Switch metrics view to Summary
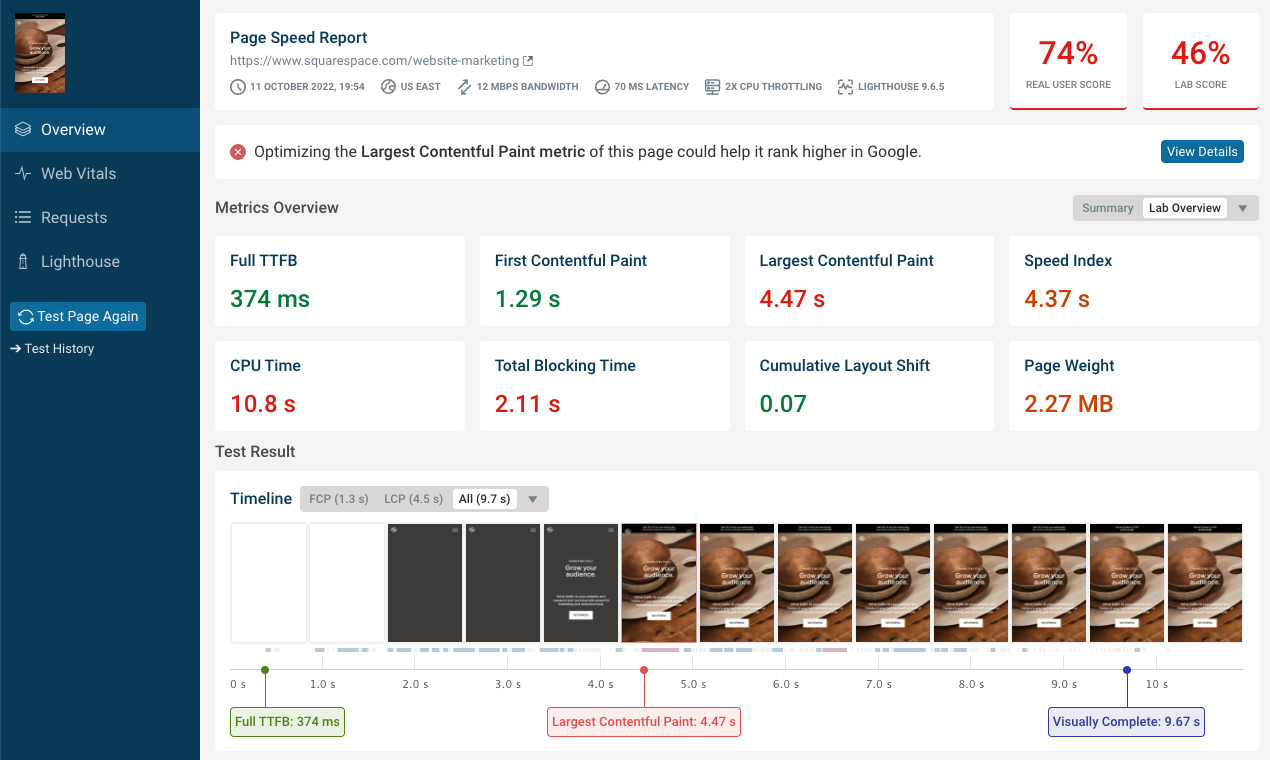 pyautogui.click(x=1107, y=208)
